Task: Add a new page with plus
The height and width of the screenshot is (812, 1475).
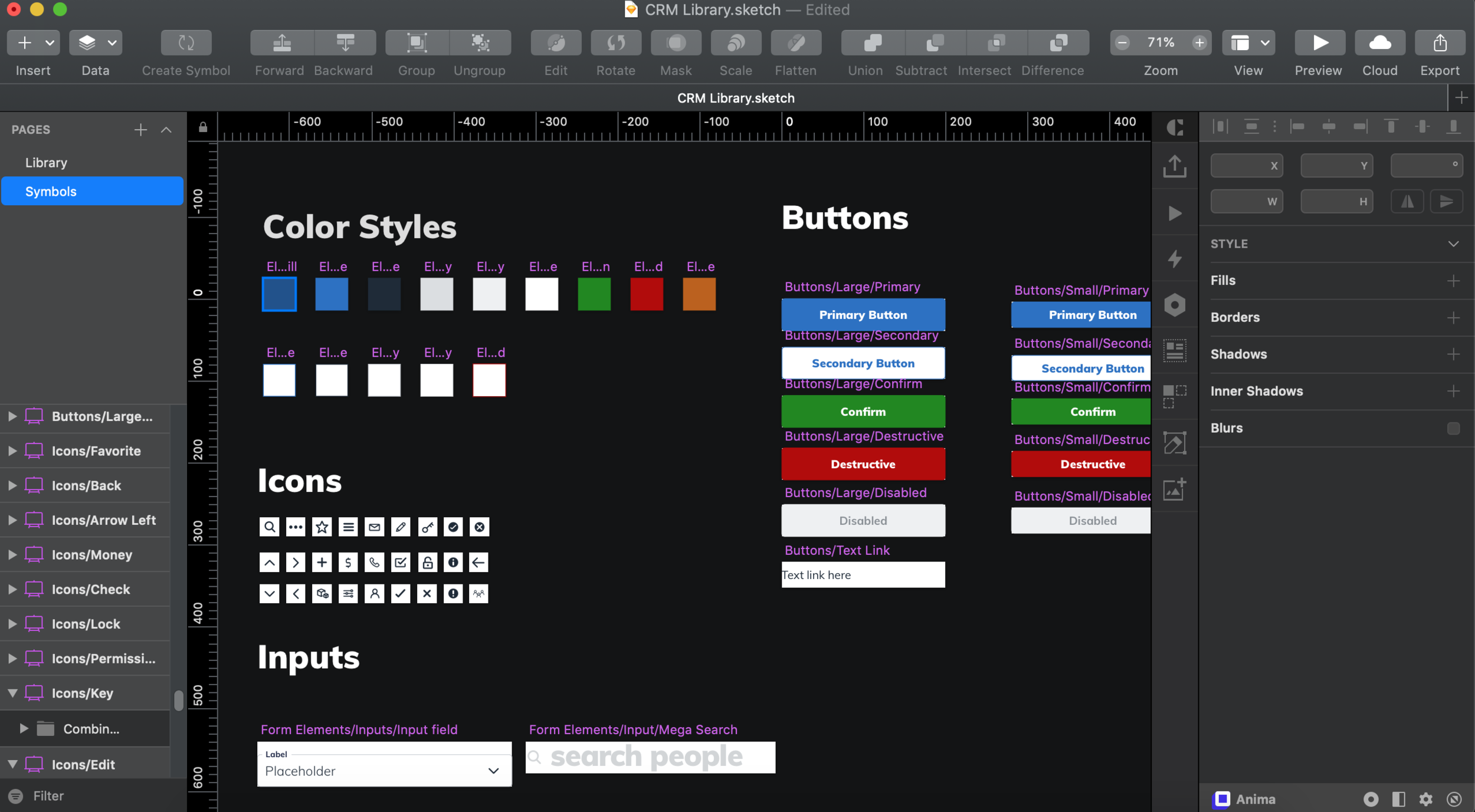Action: coord(140,130)
